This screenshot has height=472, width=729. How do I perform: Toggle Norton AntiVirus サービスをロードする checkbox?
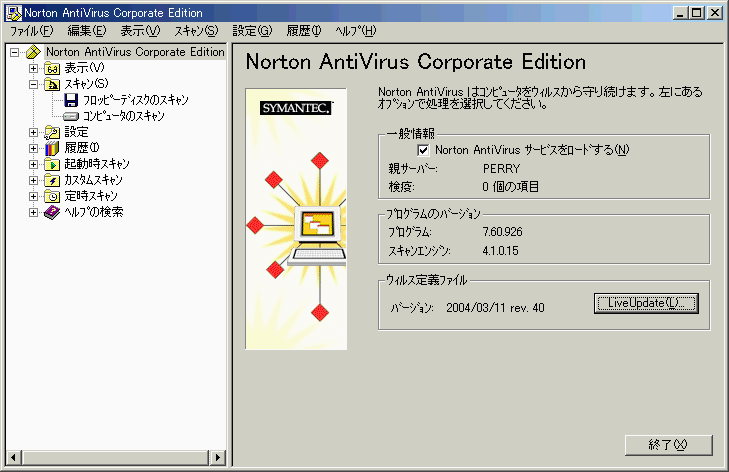(x=423, y=150)
